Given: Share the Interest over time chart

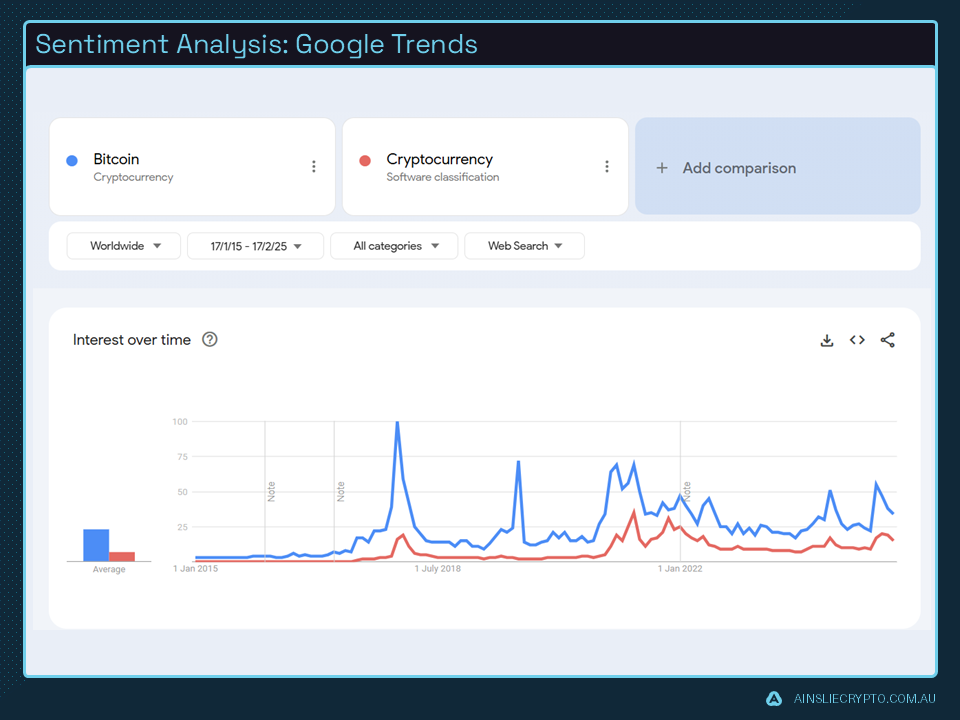Looking at the screenshot, I should point(888,340).
